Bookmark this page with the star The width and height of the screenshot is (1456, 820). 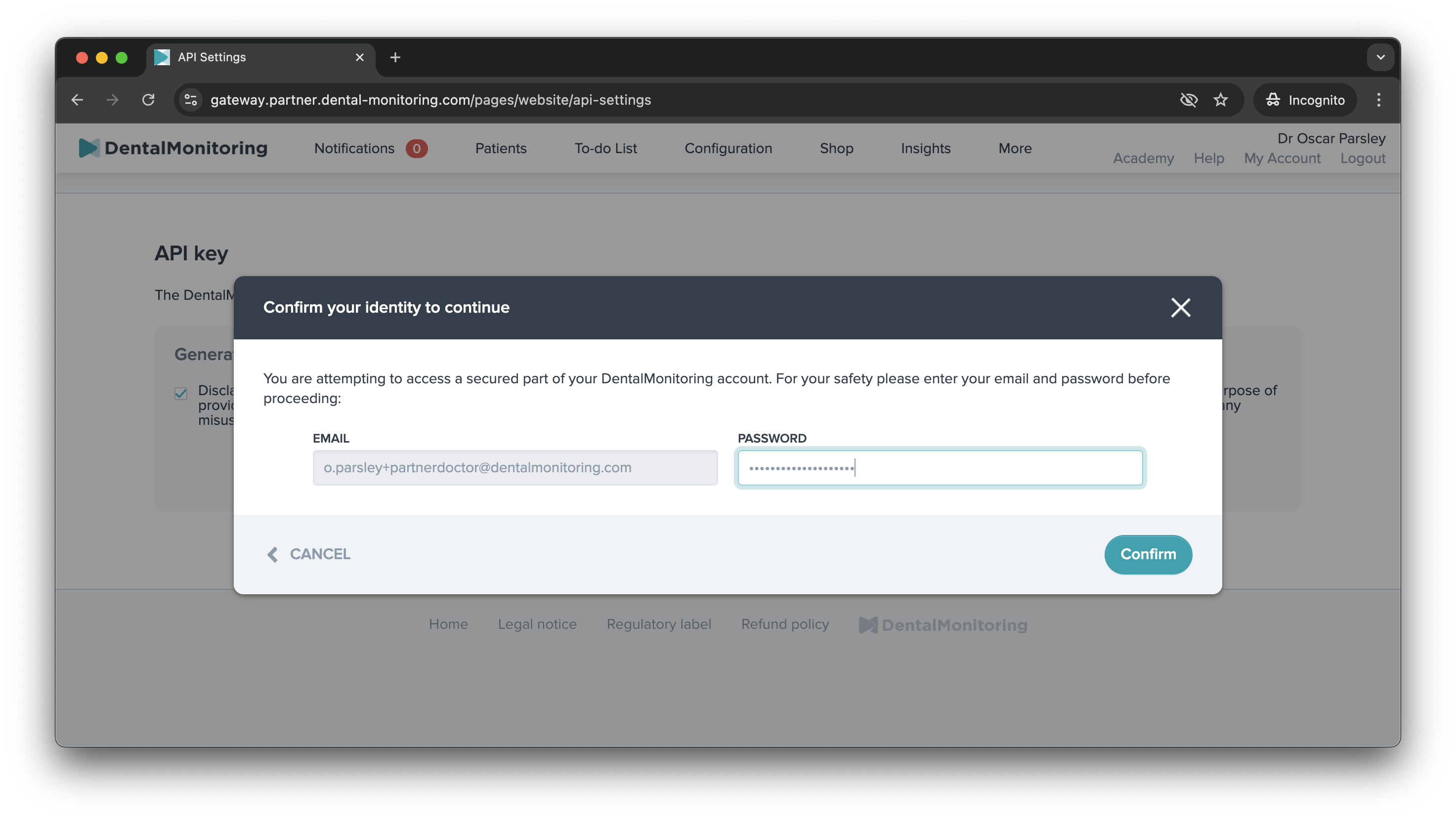1220,100
